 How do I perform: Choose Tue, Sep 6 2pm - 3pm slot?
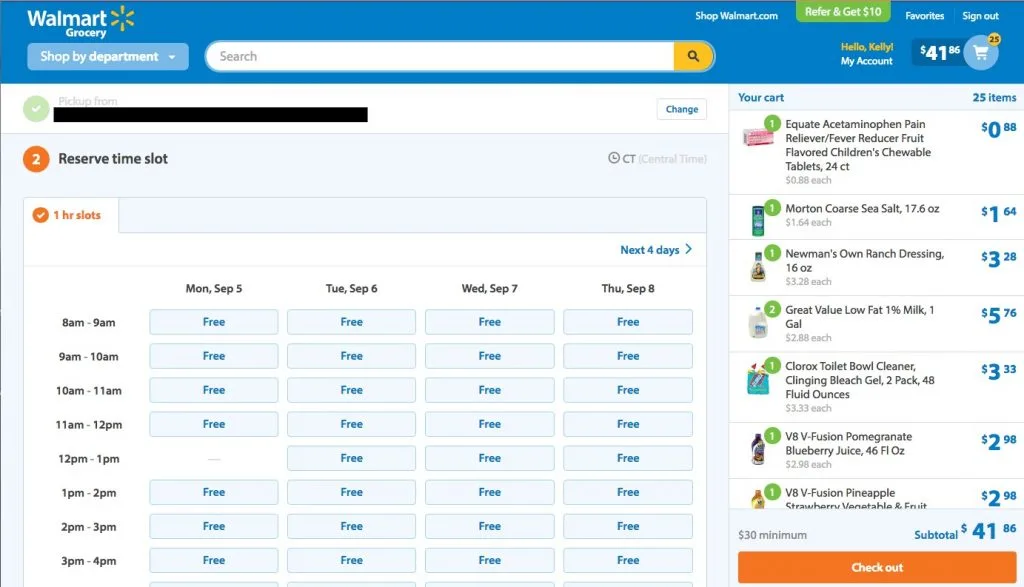click(351, 526)
